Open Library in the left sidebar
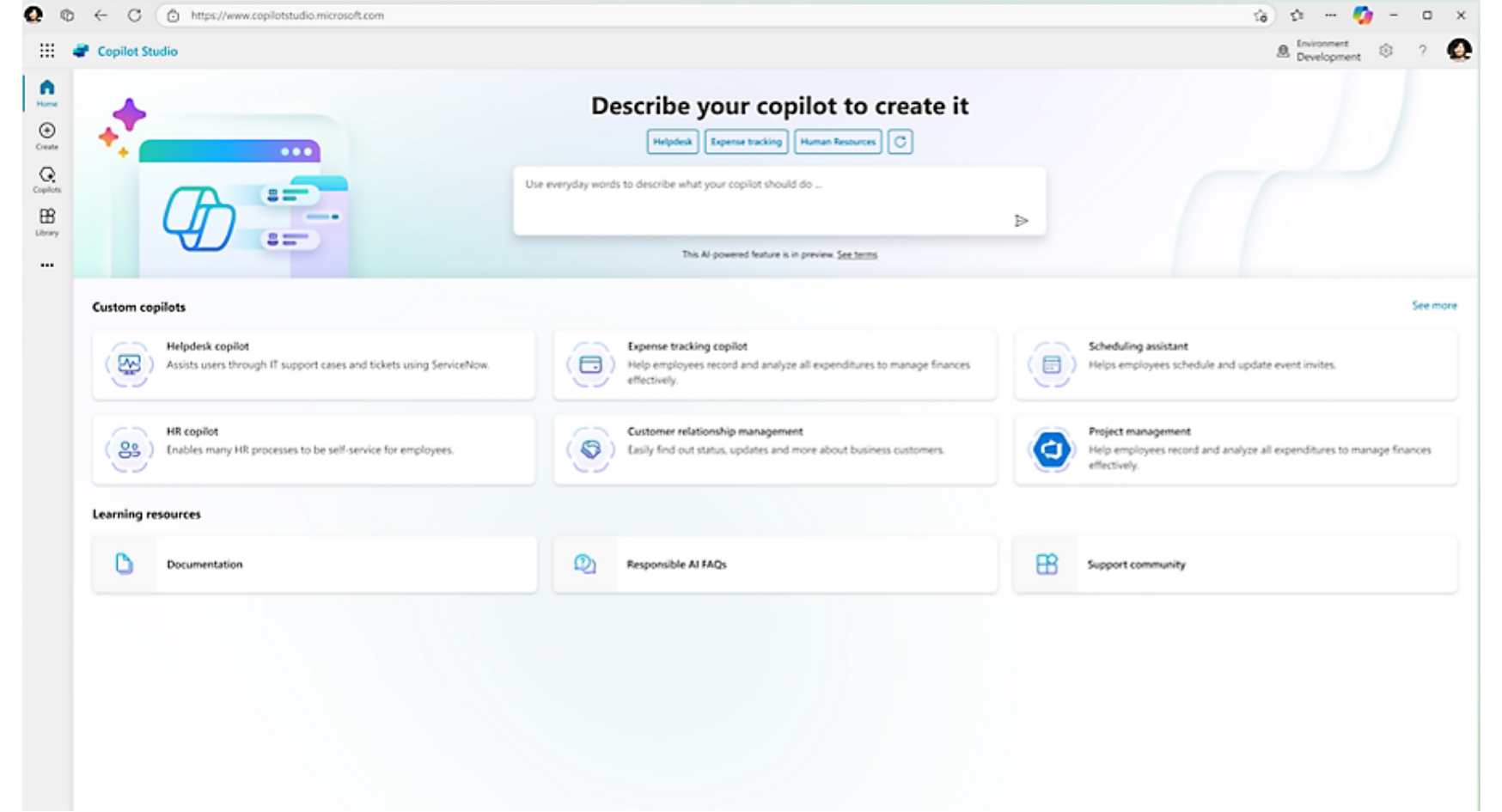The height and width of the screenshot is (812, 1502). point(47,222)
